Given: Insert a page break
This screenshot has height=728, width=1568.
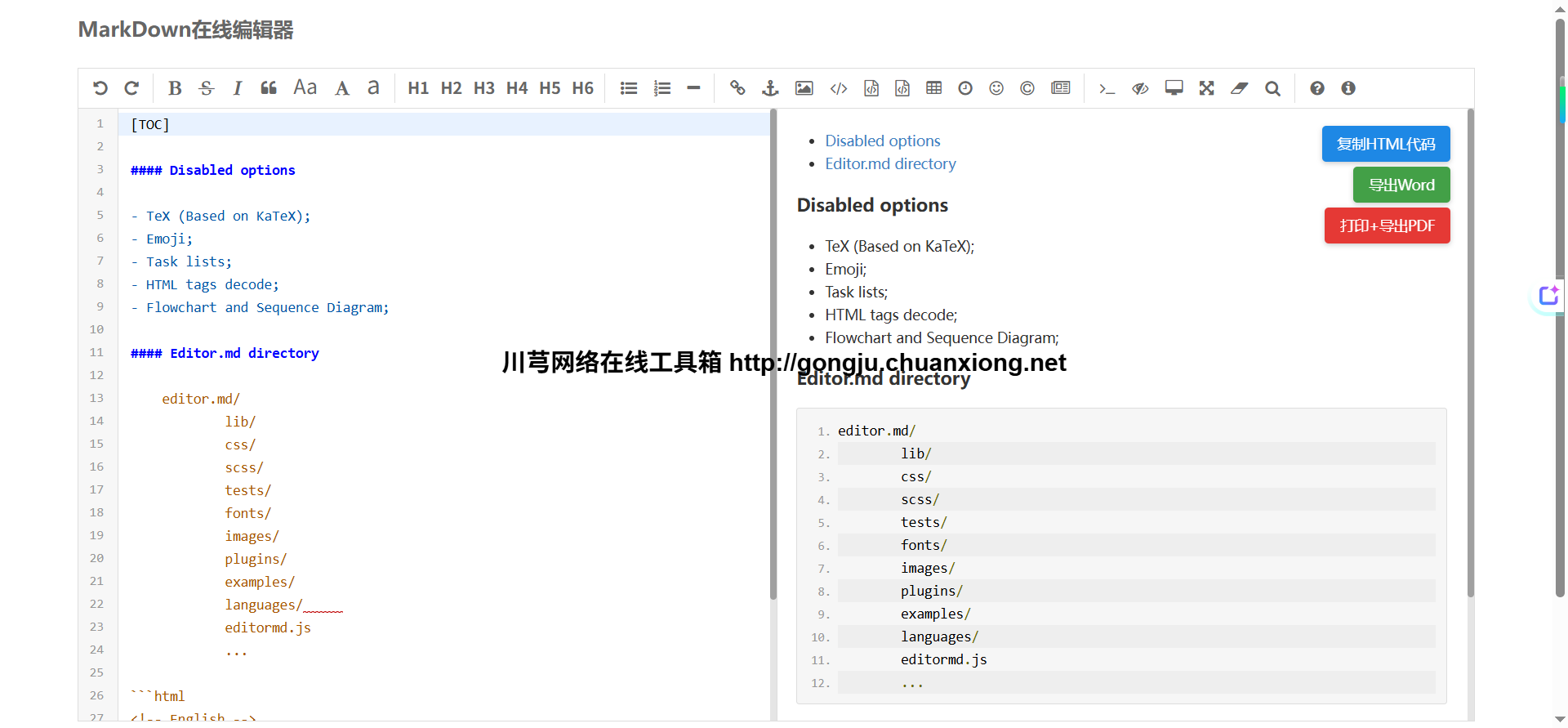Looking at the screenshot, I should 1061,88.
